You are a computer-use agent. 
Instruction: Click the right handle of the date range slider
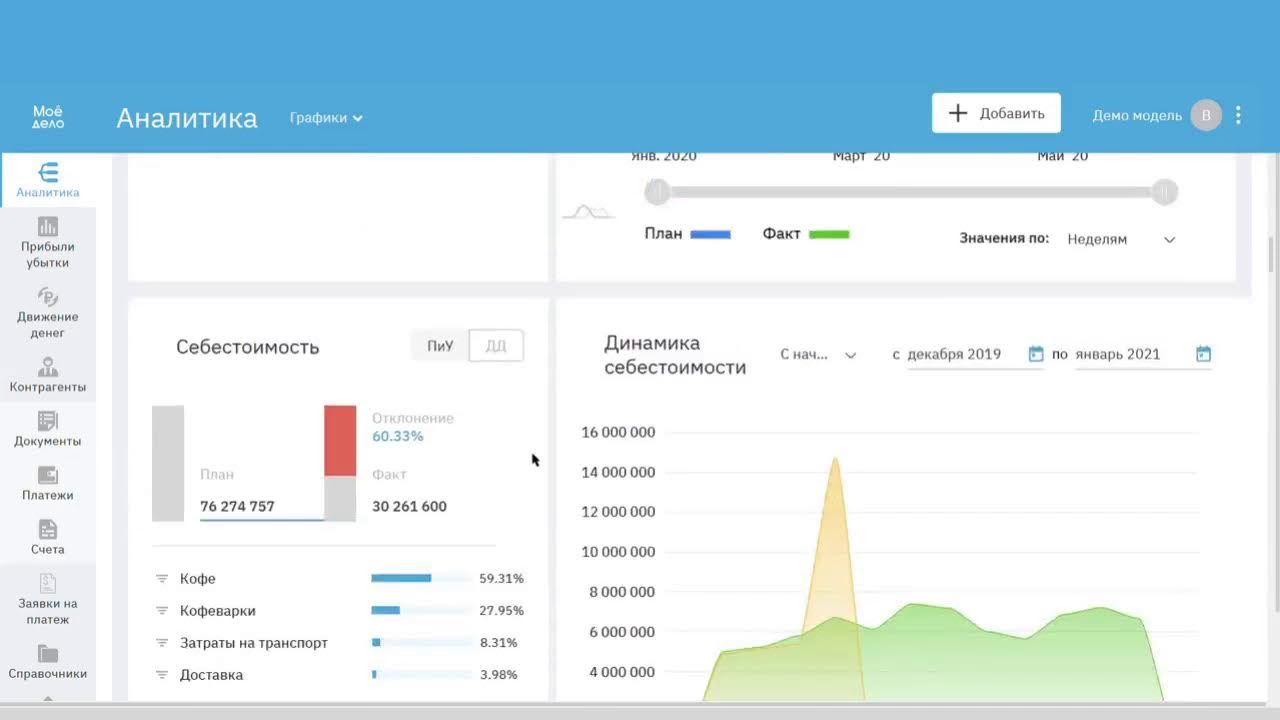pos(1164,192)
